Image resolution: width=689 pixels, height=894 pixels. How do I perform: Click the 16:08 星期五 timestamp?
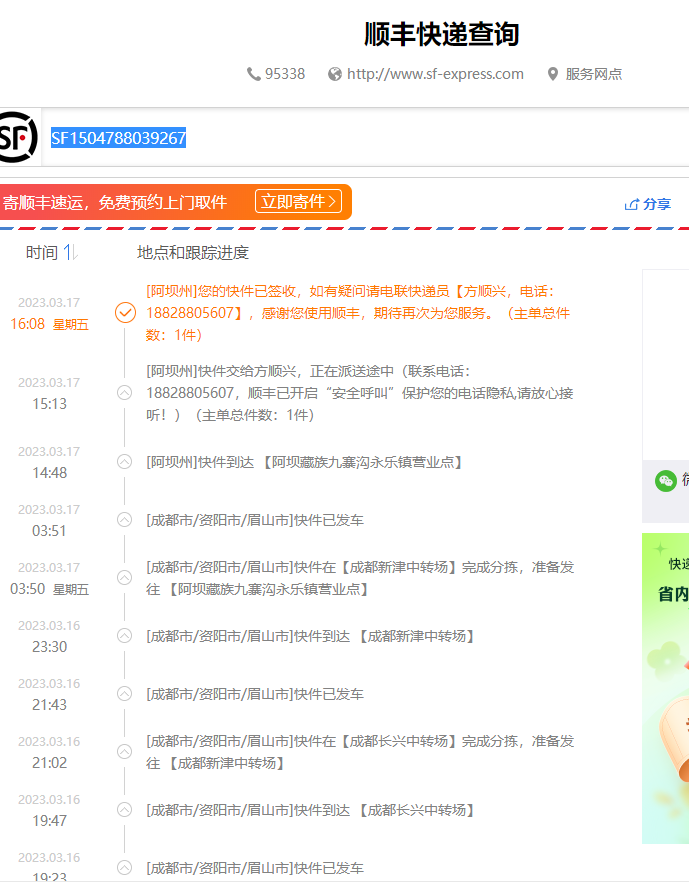tap(50, 324)
